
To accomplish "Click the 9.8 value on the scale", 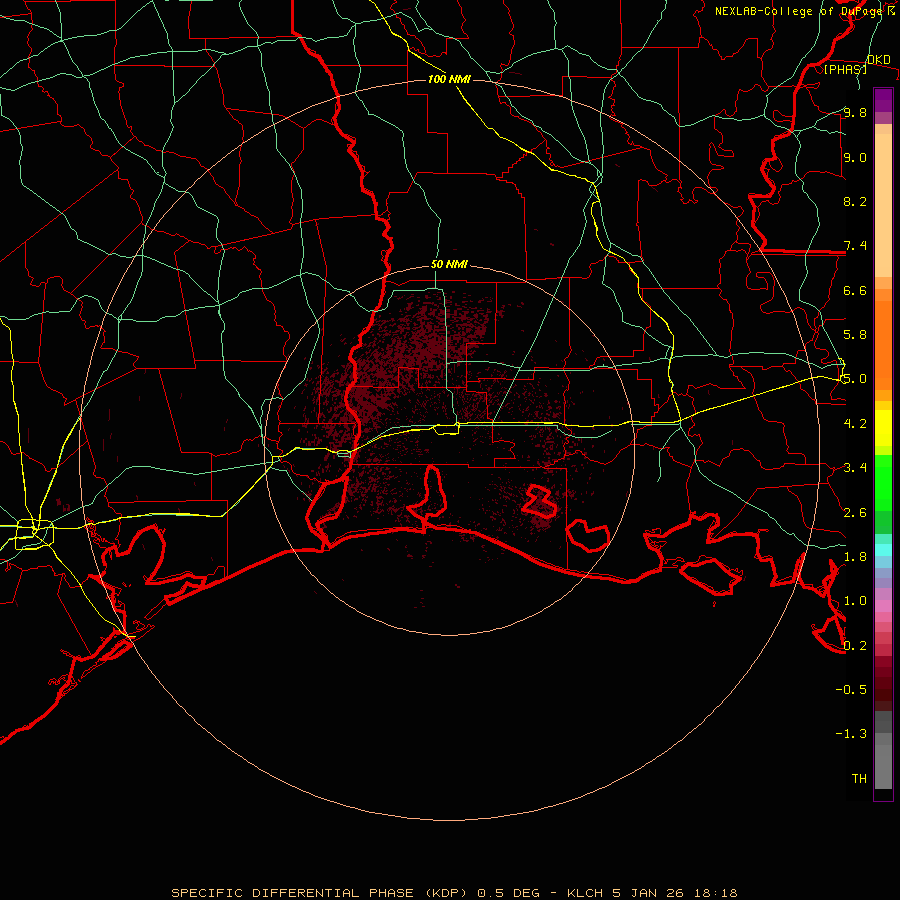I will [855, 112].
